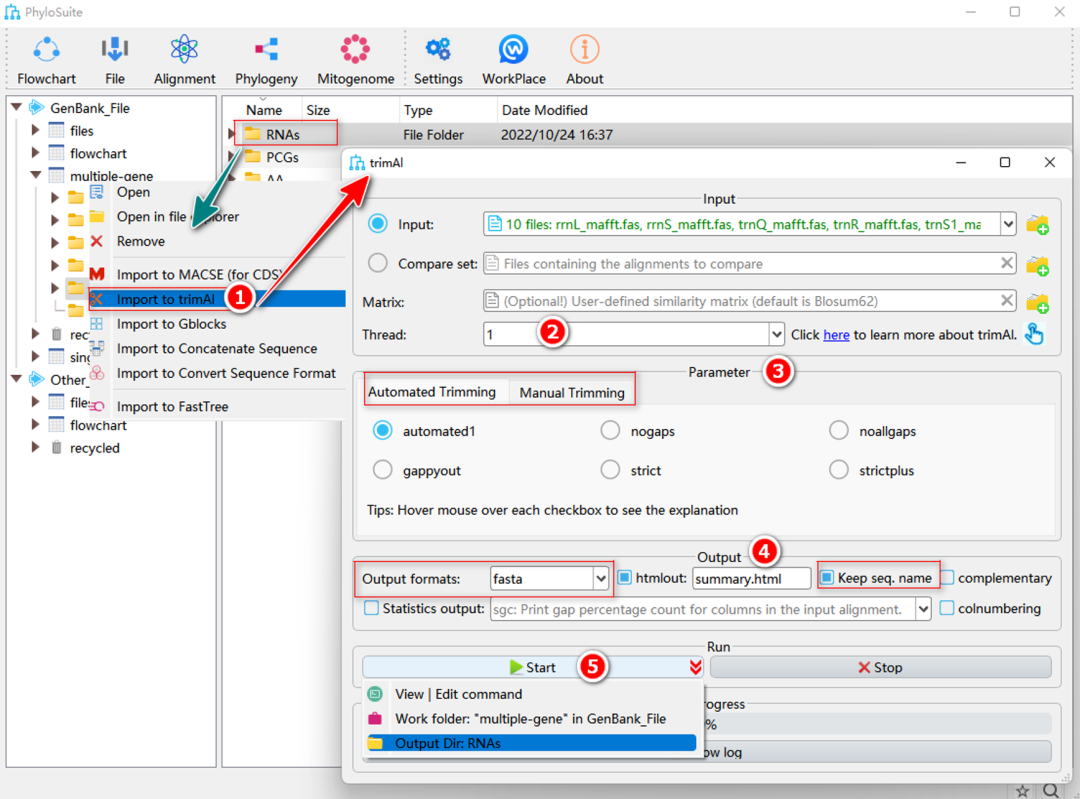
Task: Select the Compare set radio button
Action: pyautogui.click(x=377, y=263)
